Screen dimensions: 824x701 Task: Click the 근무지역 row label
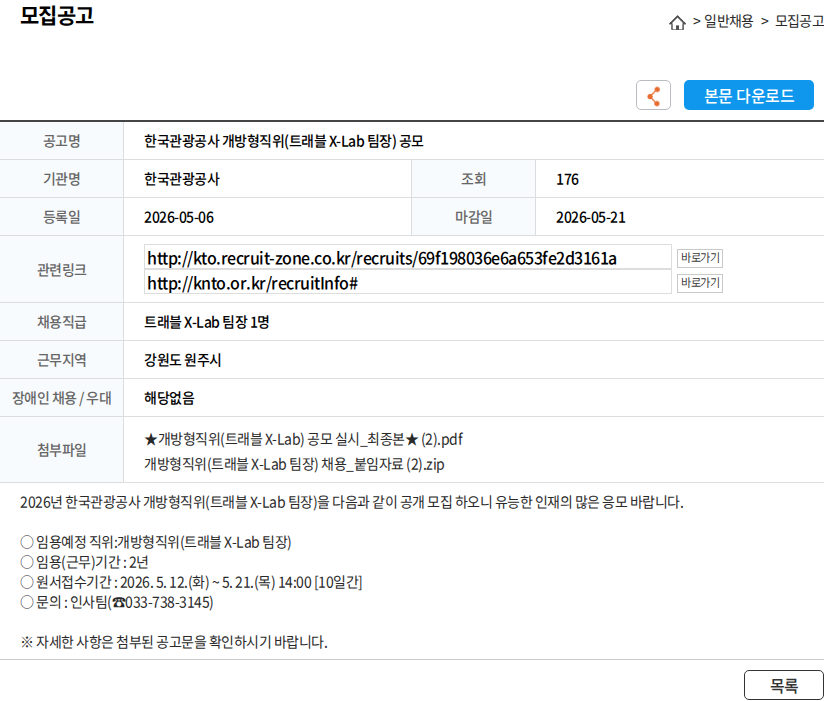coord(61,360)
